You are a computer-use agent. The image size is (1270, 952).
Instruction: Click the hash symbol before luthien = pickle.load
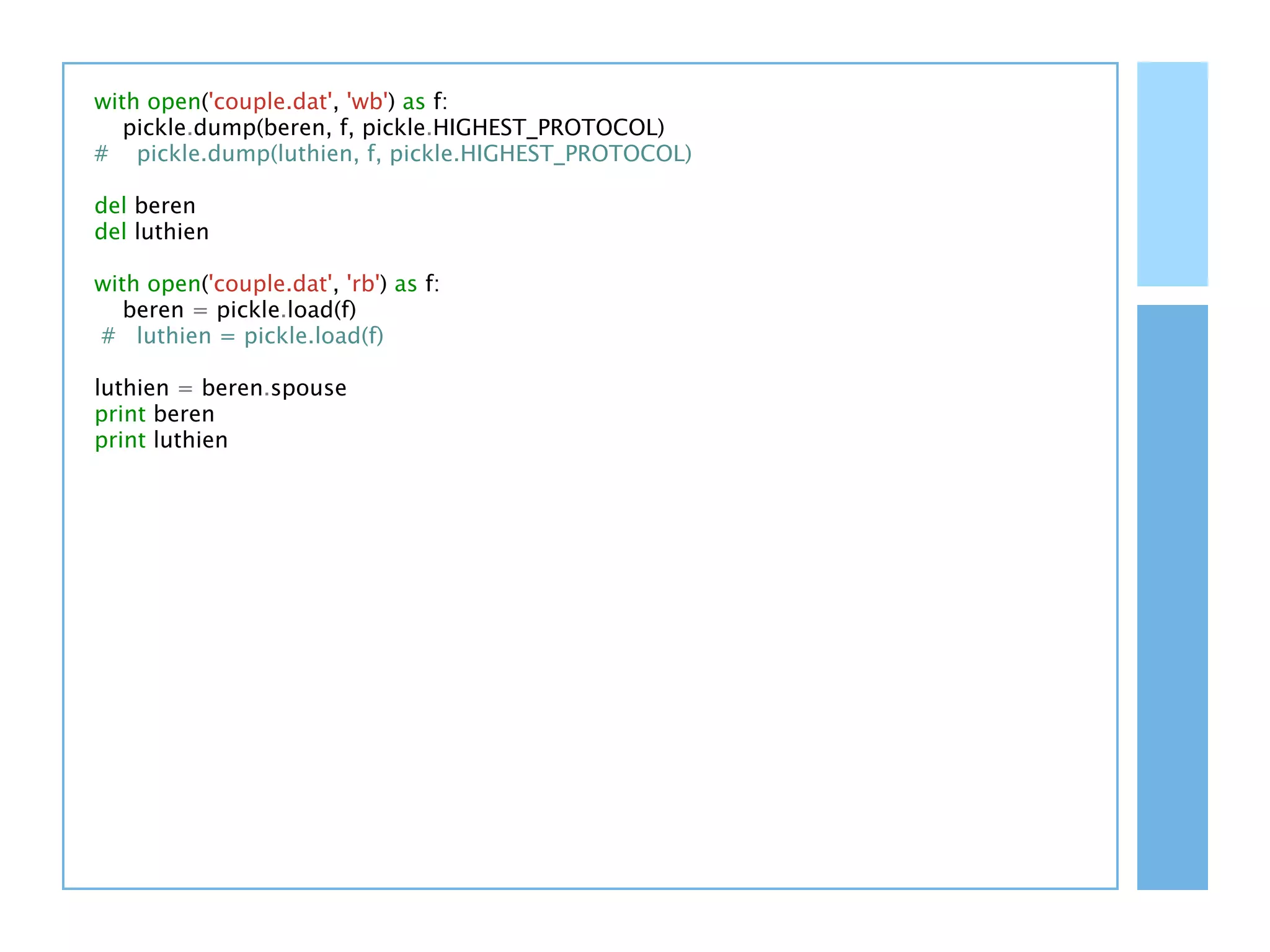[x=108, y=336]
